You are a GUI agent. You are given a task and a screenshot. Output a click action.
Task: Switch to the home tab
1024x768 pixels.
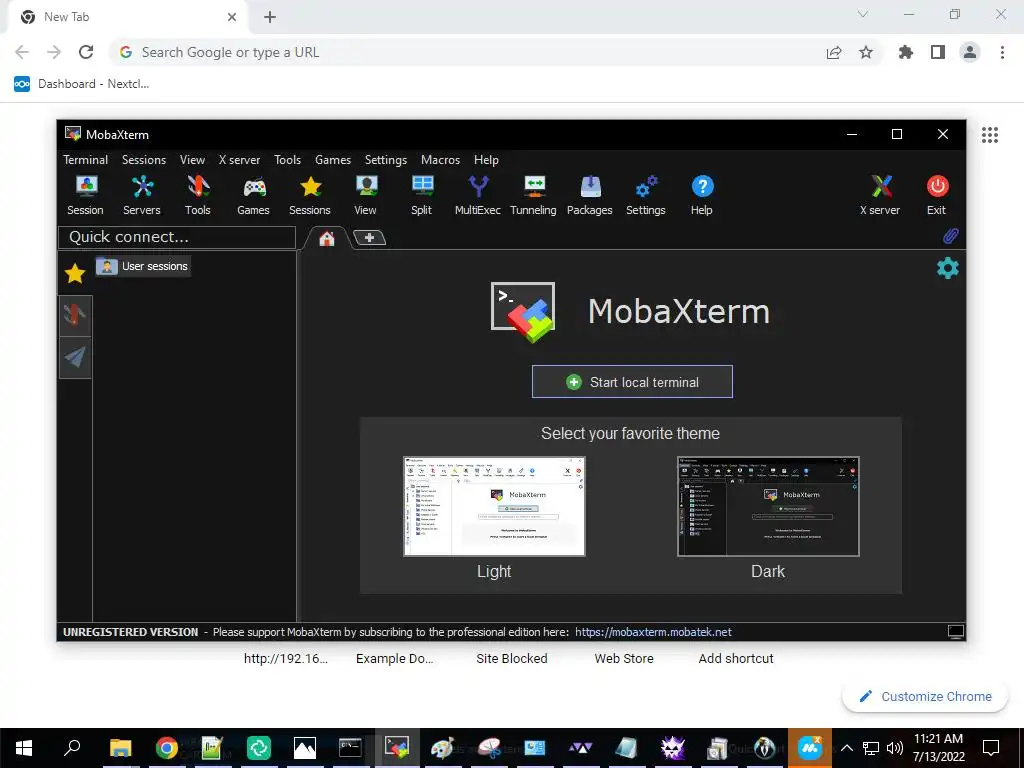327,238
